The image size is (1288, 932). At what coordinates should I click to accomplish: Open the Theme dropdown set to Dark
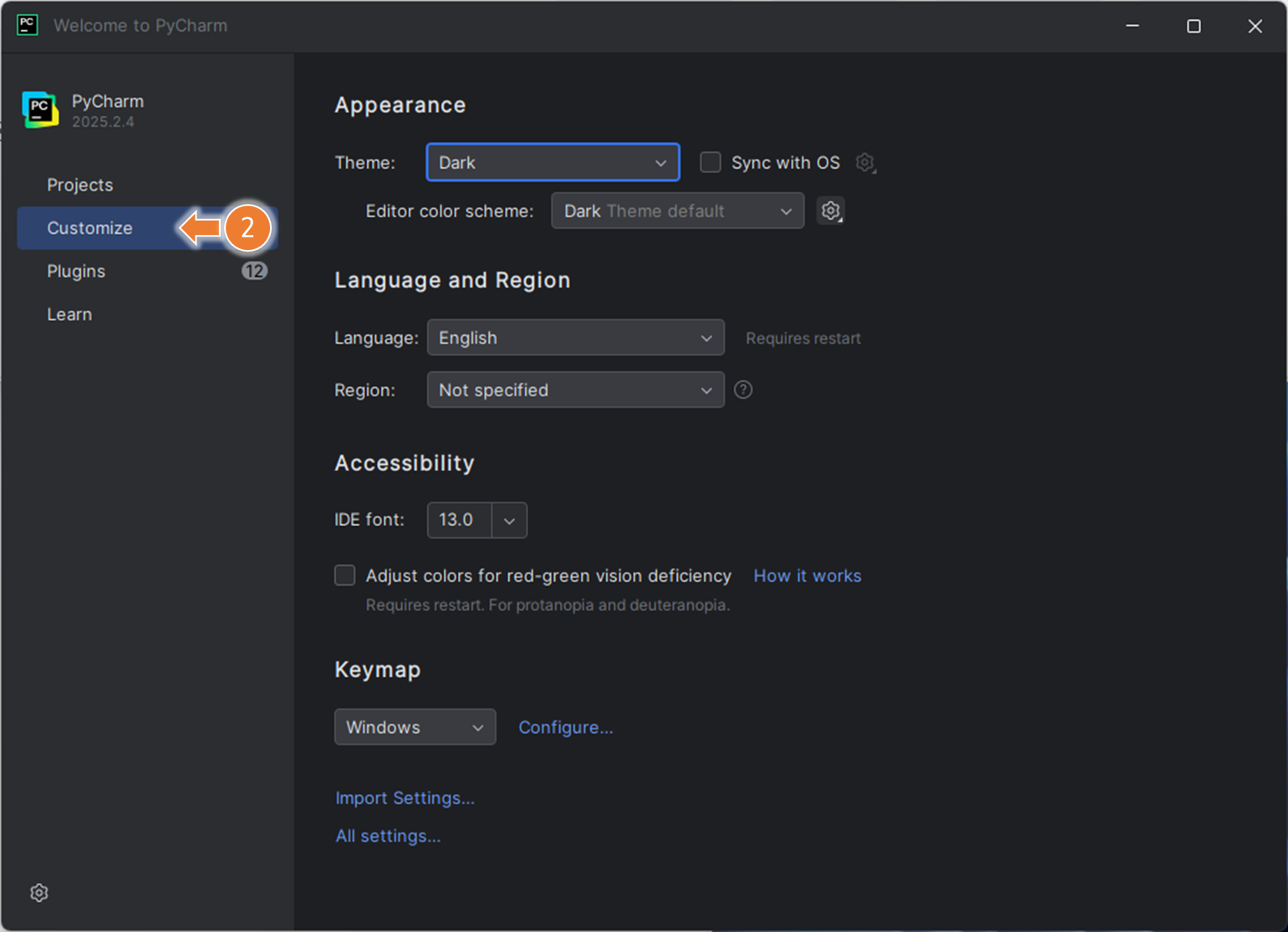(x=552, y=162)
